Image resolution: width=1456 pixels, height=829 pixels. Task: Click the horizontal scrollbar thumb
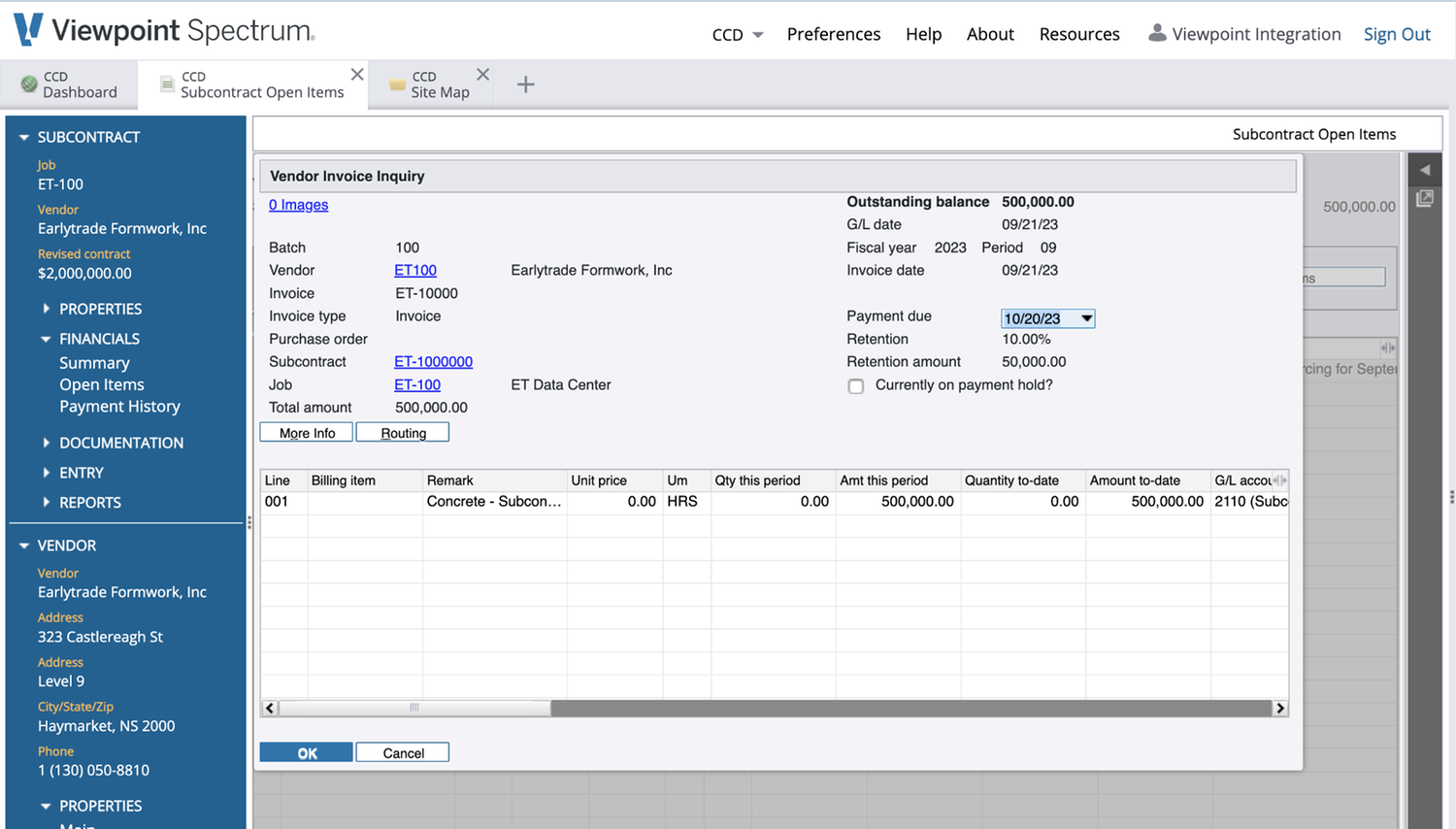(x=414, y=708)
